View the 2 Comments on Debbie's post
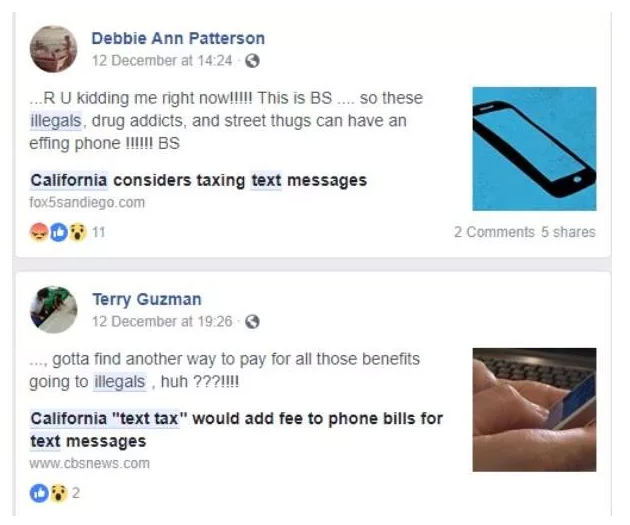This screenshot has height=525, width=630. click(494, 232)
